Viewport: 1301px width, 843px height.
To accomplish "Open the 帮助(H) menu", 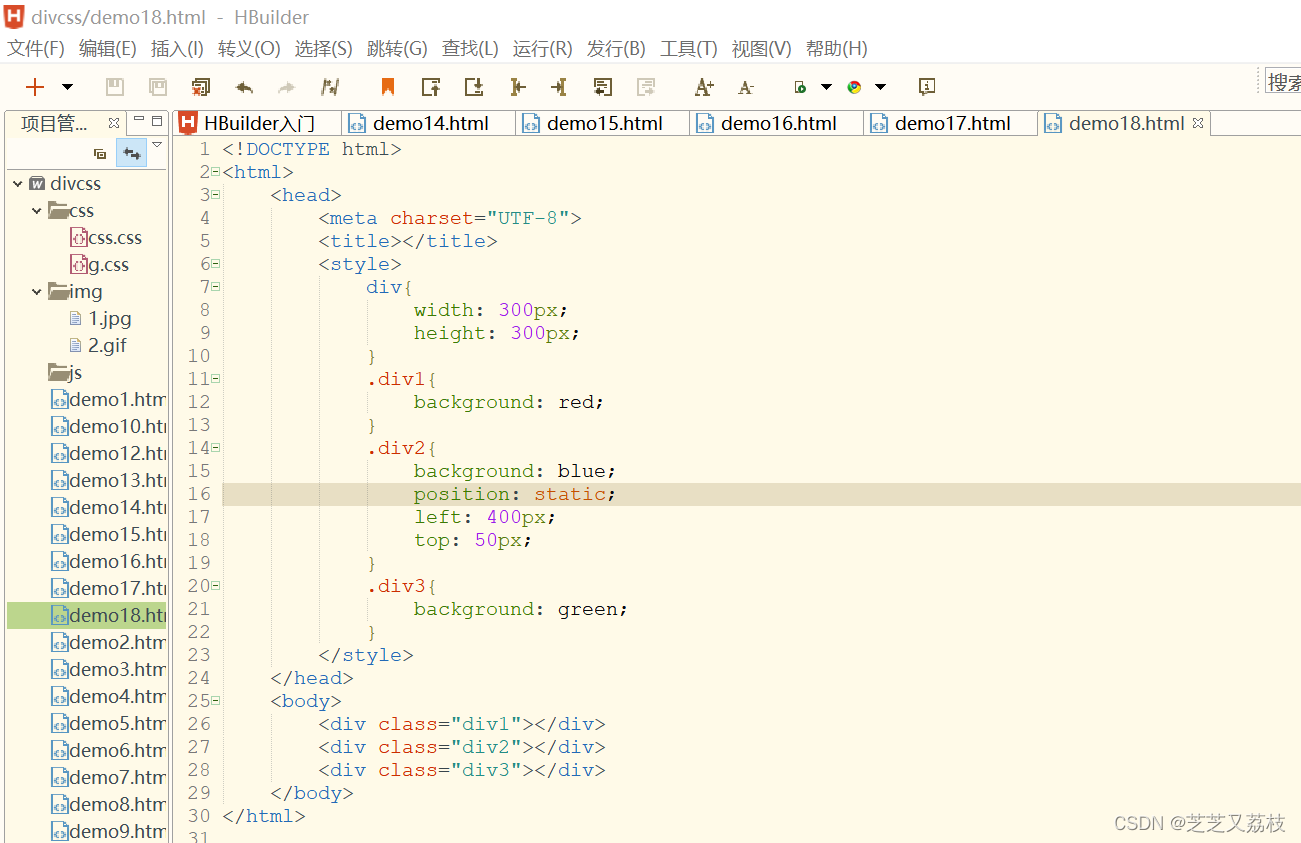I will click(x=836, y=48).
